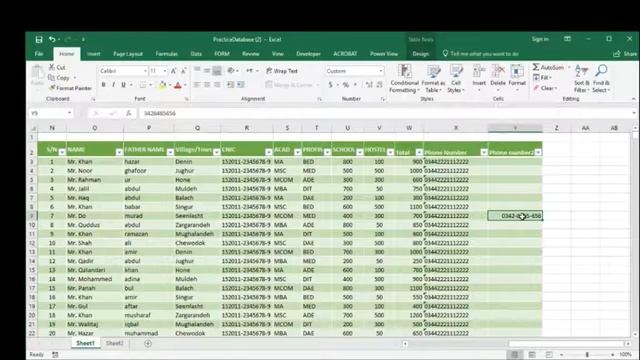Open the Insert Function dialog
This screenshot has height=360, width=640.
(x=129, y=113)
